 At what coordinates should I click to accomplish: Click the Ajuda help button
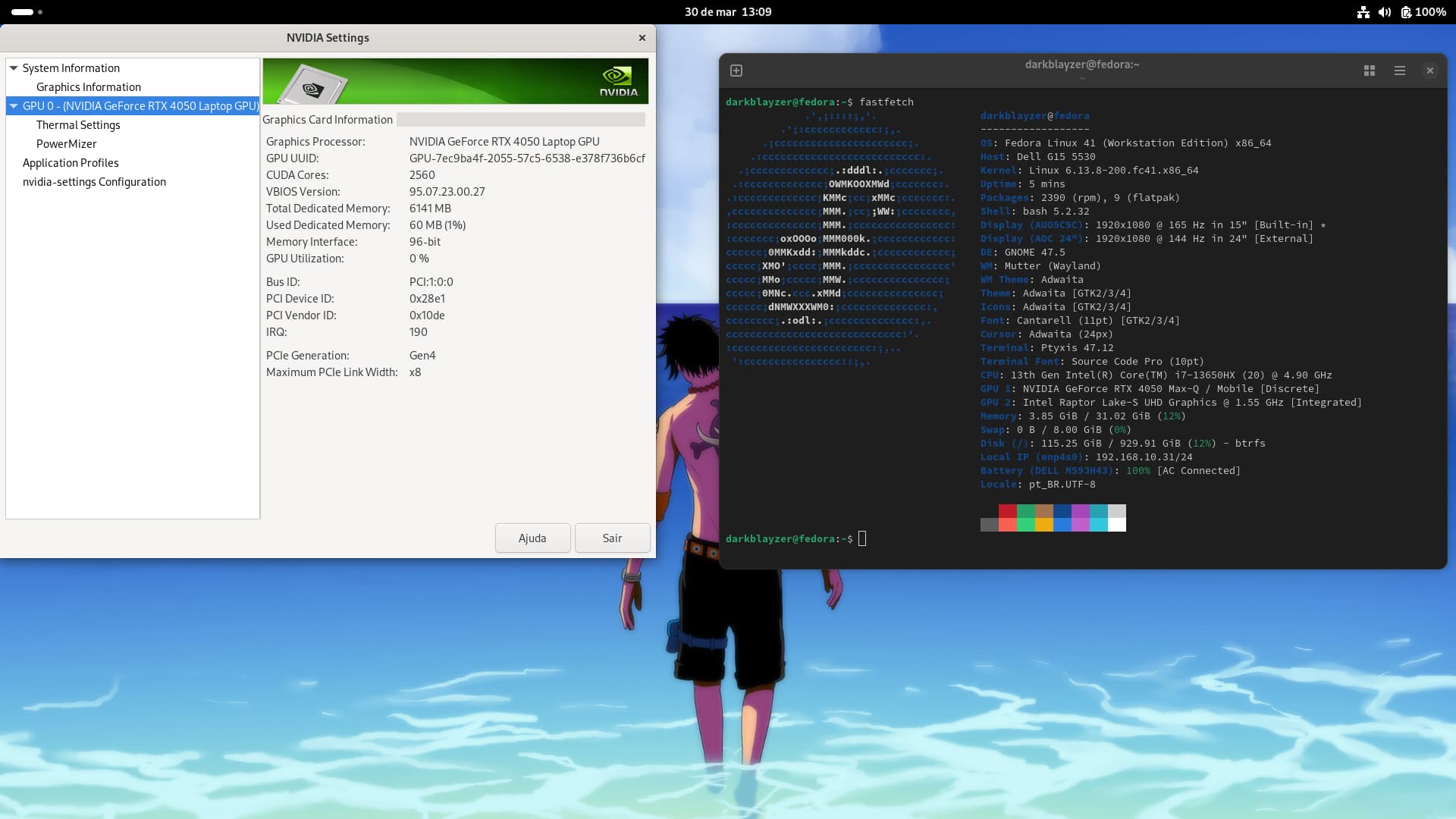click(532, 538)
